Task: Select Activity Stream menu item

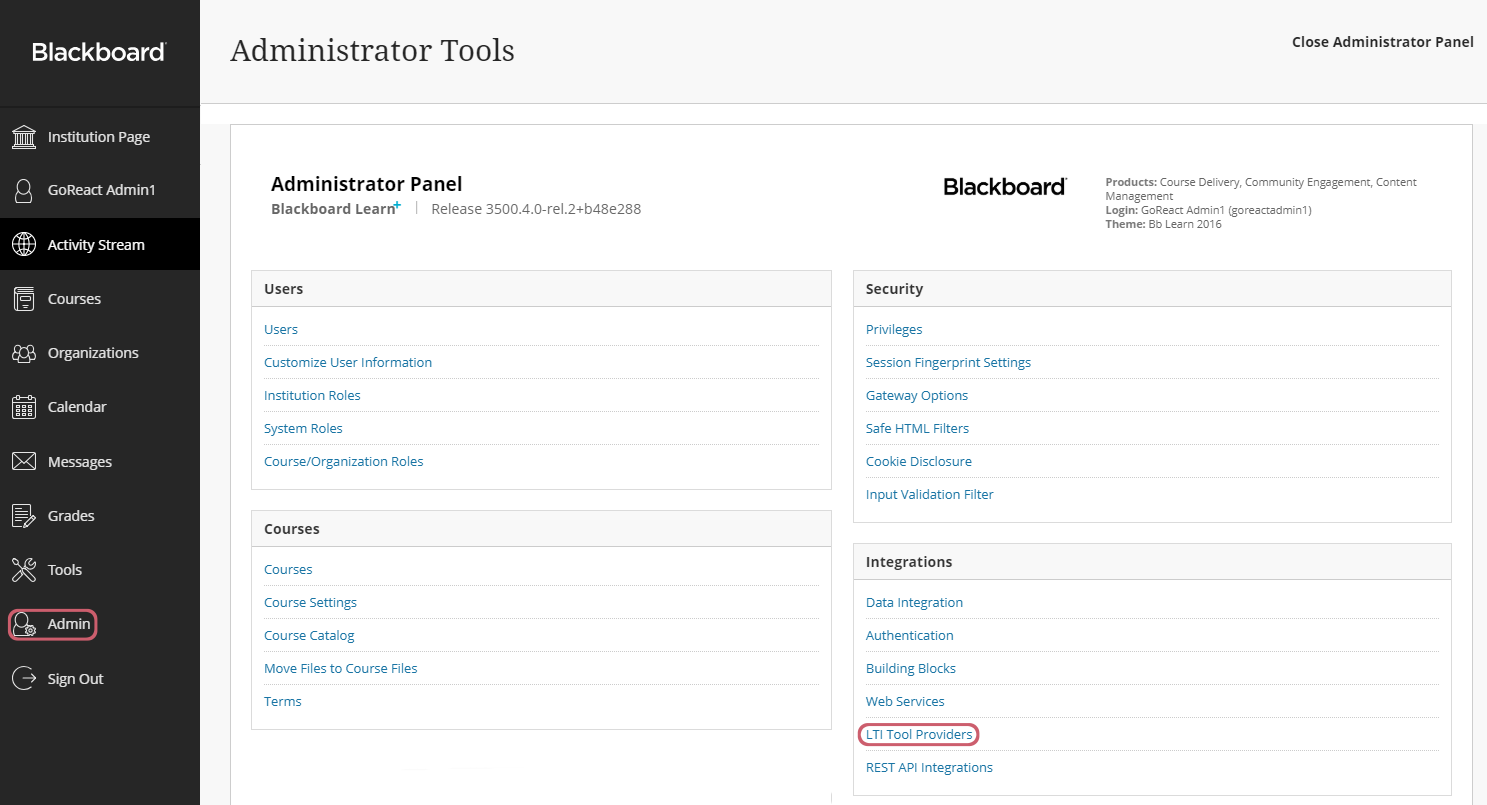Action: 96,245
